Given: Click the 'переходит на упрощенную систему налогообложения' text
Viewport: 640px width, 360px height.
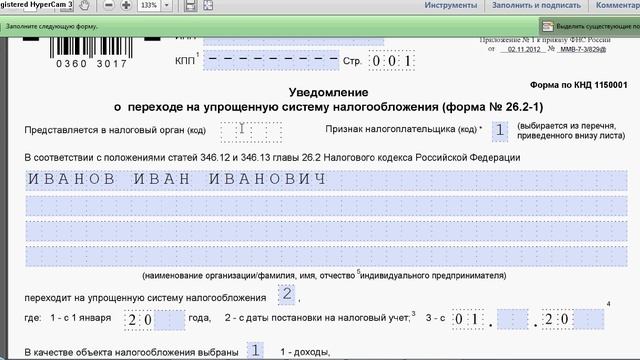Looking at the screenshot, I should click(145, 298).
